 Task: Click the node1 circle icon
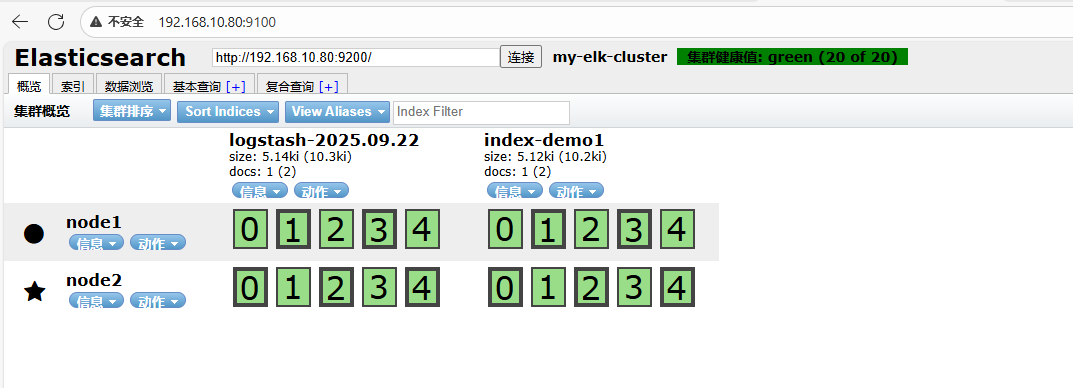click(34, 233)
